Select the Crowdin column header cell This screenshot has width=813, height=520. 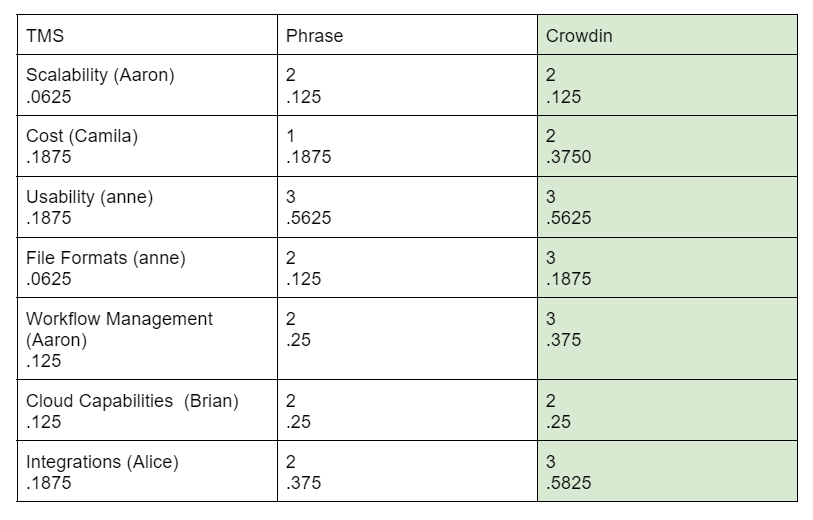[x=667, y=36]
